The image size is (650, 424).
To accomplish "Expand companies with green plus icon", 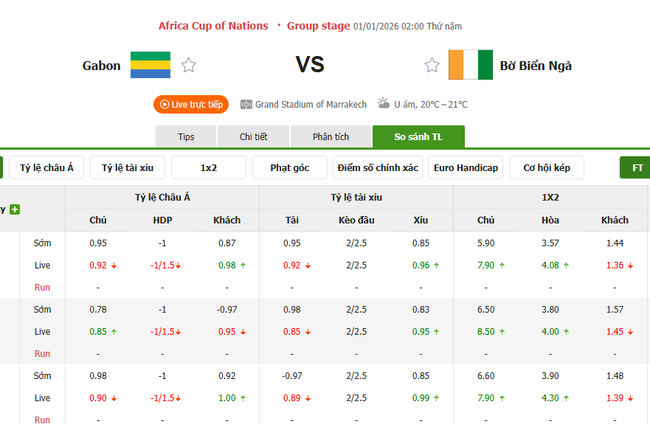I will [x=15, y=209].
